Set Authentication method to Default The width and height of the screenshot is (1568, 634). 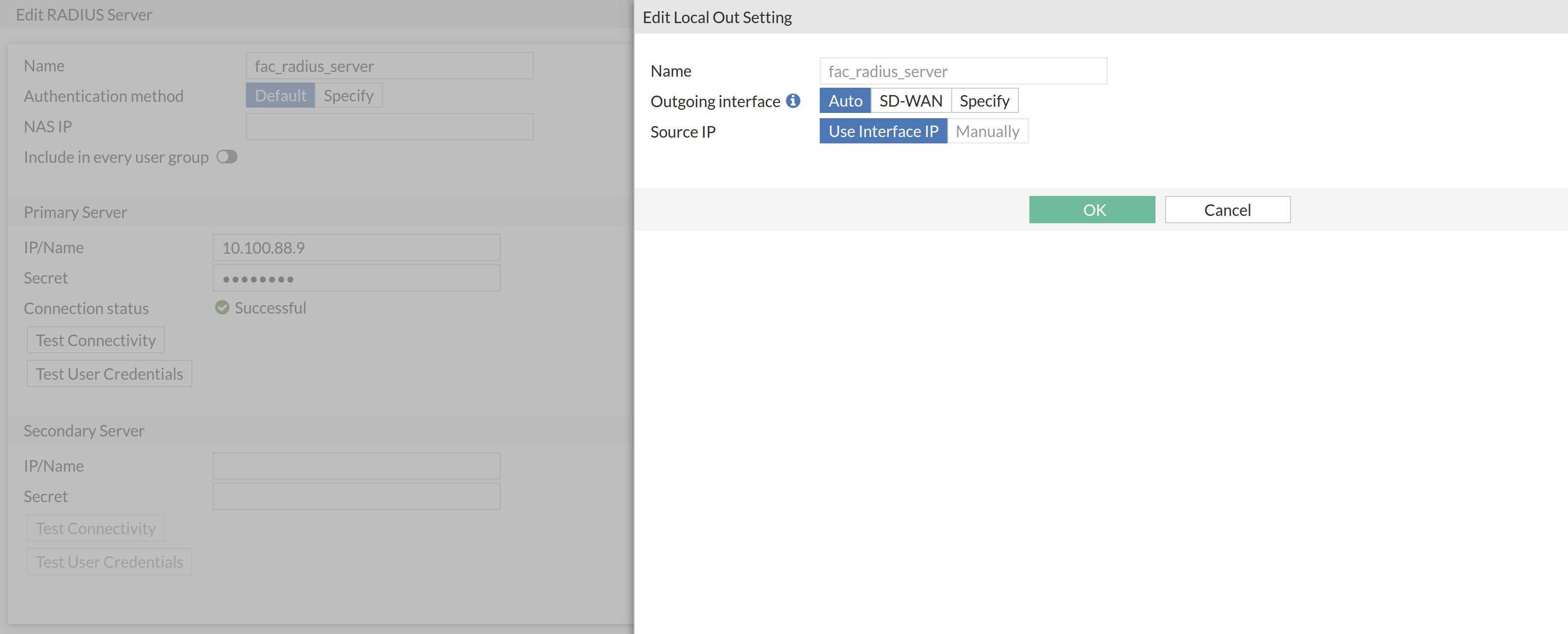point(280,96)
